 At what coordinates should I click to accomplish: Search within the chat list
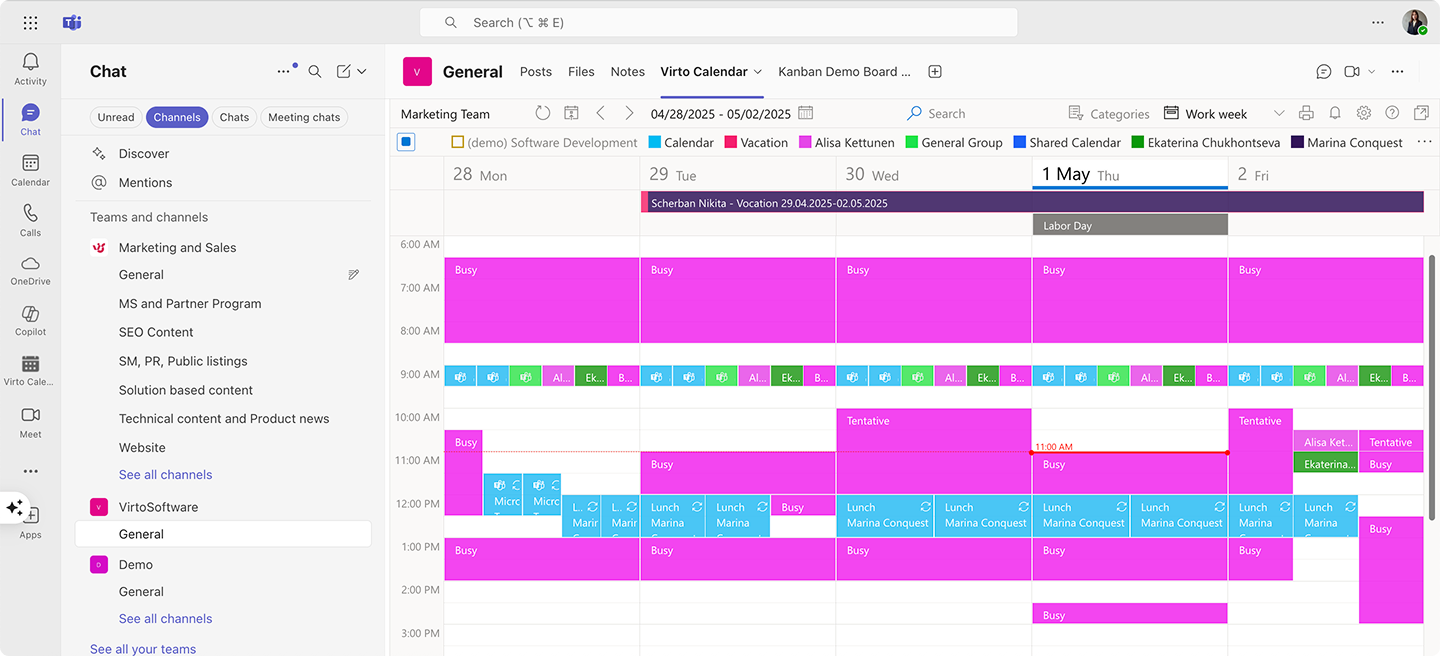click(315, 71)
